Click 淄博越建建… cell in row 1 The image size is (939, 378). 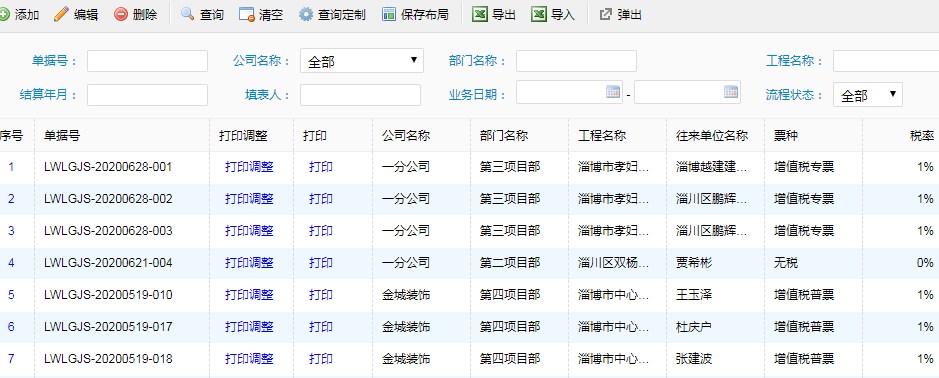click(711, 167)
